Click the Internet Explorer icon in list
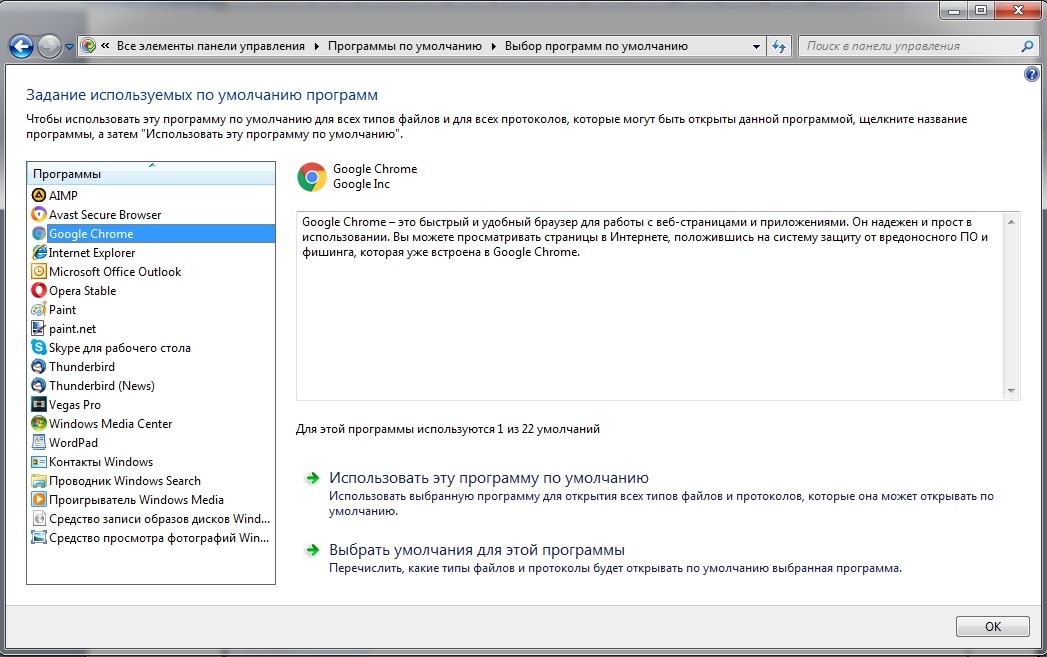Image resolution: width=1047 pixels, height=657 pixels. (x=39, y=252)
